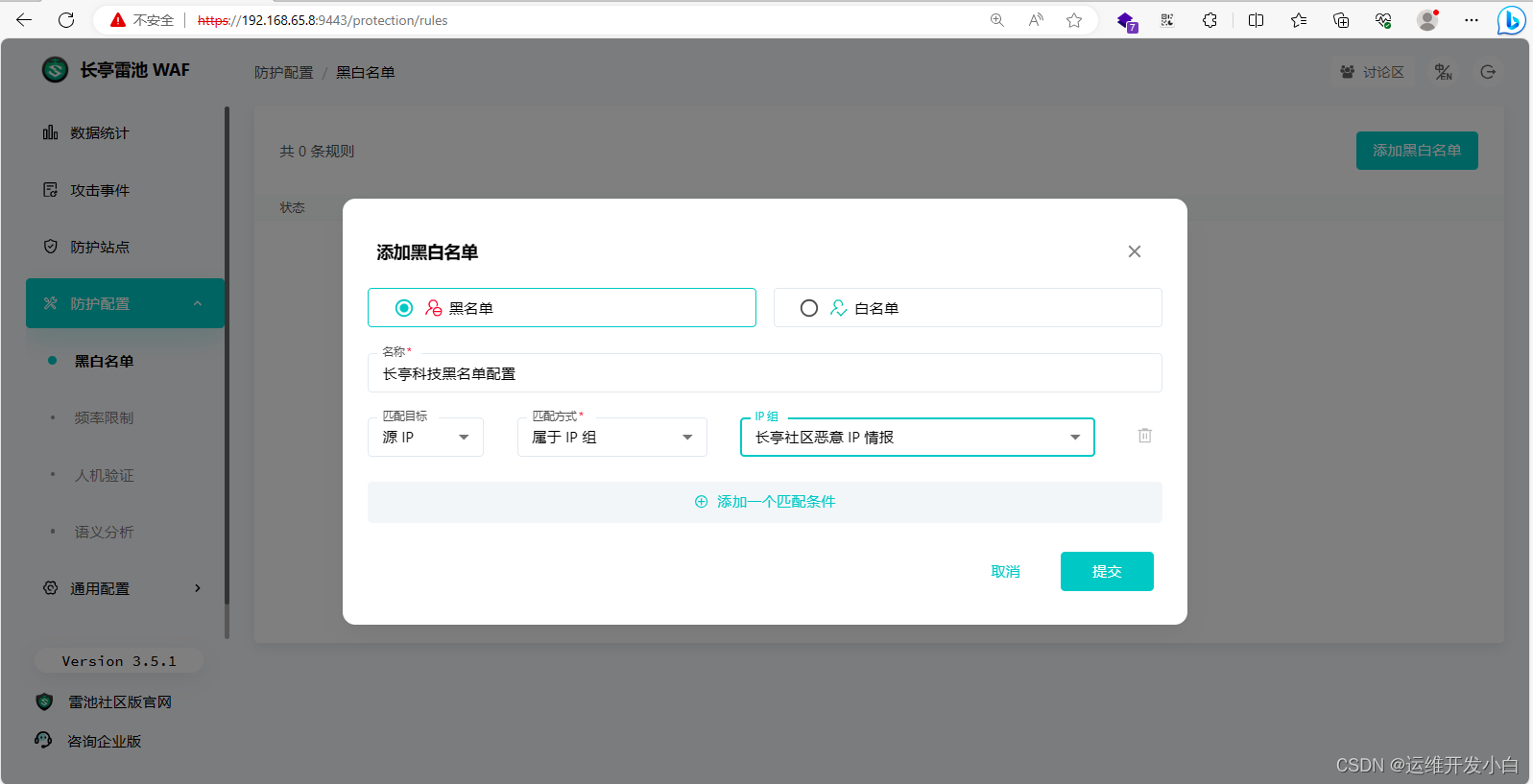This screenshot has height=784, width=1533.
Task: Click the zoom magnifier icon in address bar
Action: coord(997,20)
